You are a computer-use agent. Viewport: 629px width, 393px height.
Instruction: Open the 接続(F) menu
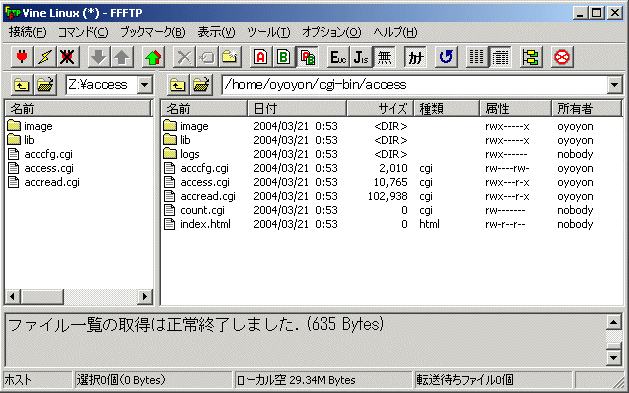pos(27,32)
